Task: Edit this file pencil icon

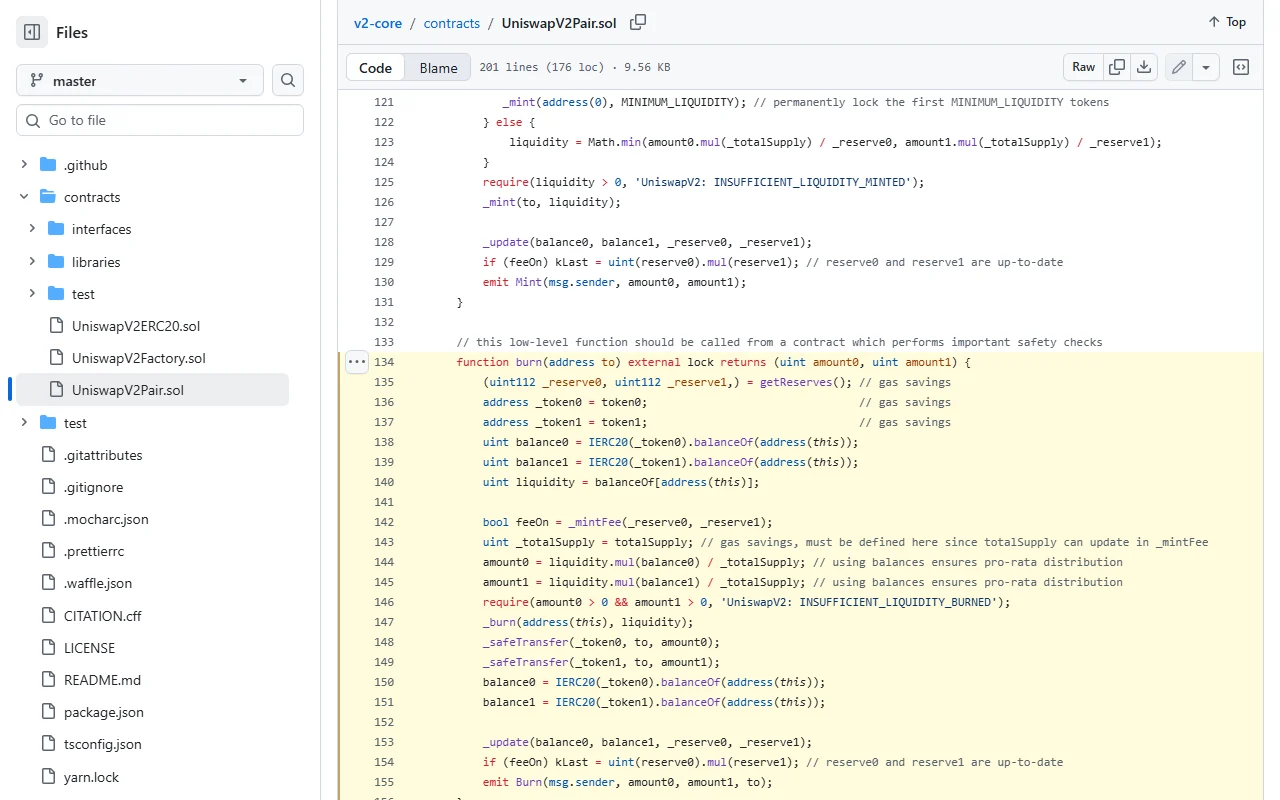Action: tap(1179, 67)
